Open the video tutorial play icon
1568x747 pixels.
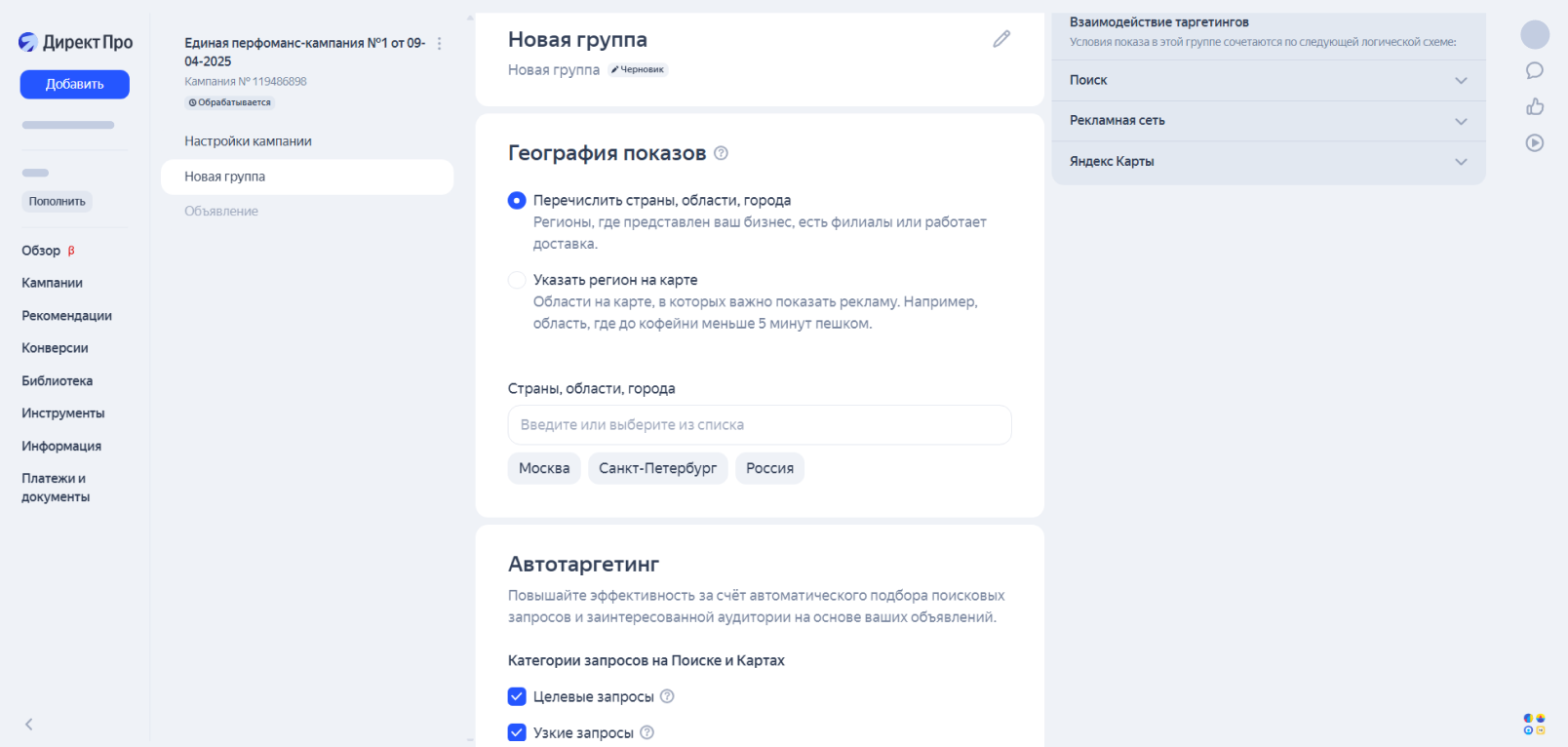pos(1535,142)
